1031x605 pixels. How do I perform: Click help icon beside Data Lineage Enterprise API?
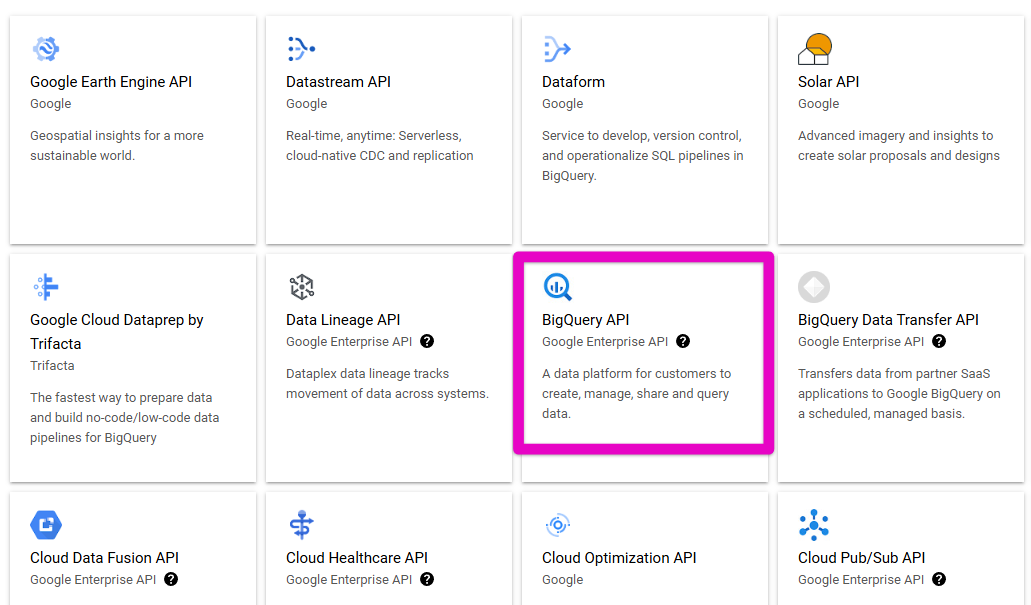[427, 341]
